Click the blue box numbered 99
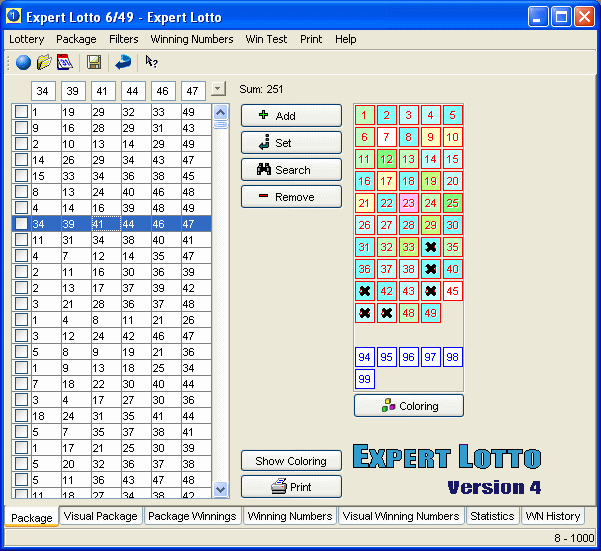 364,379
